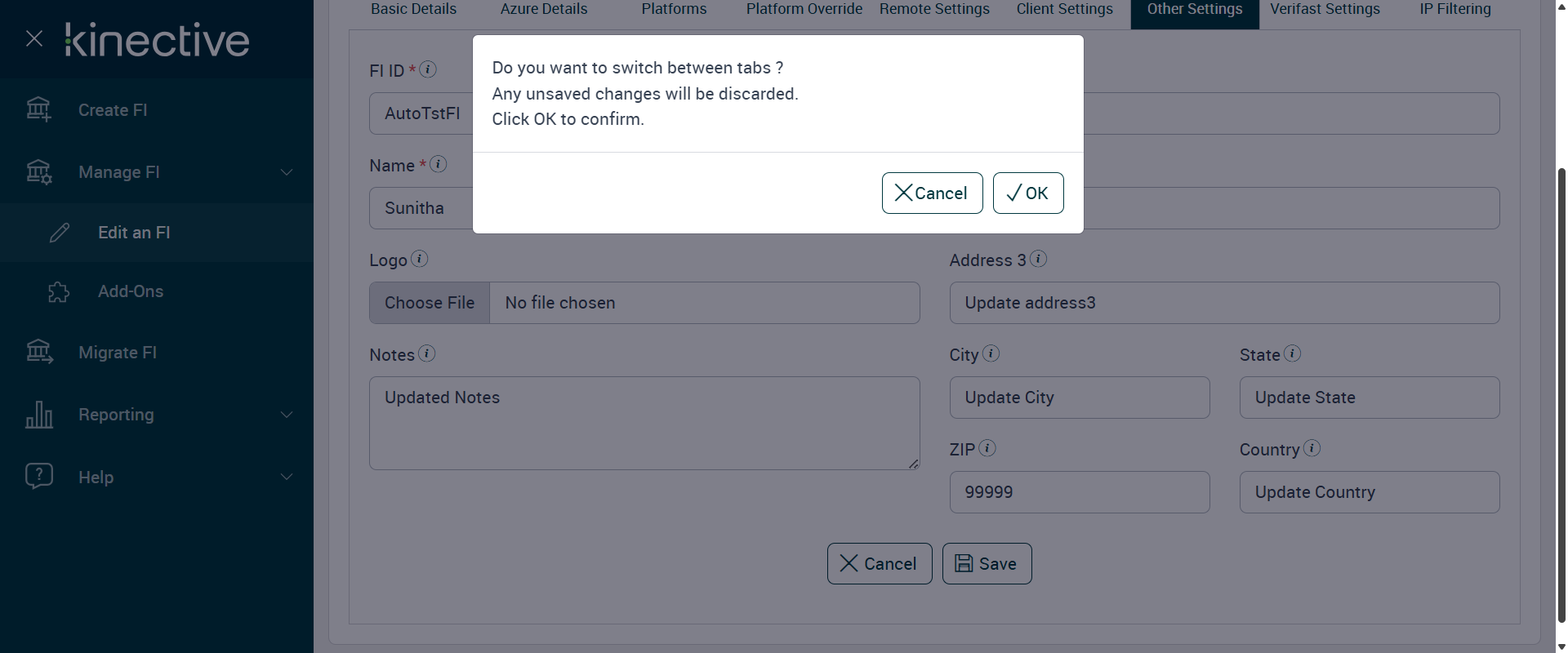This screenshot has width=1568, height=653.
Task: Click the info icon next to ZIP
Action: click(987, 448)
